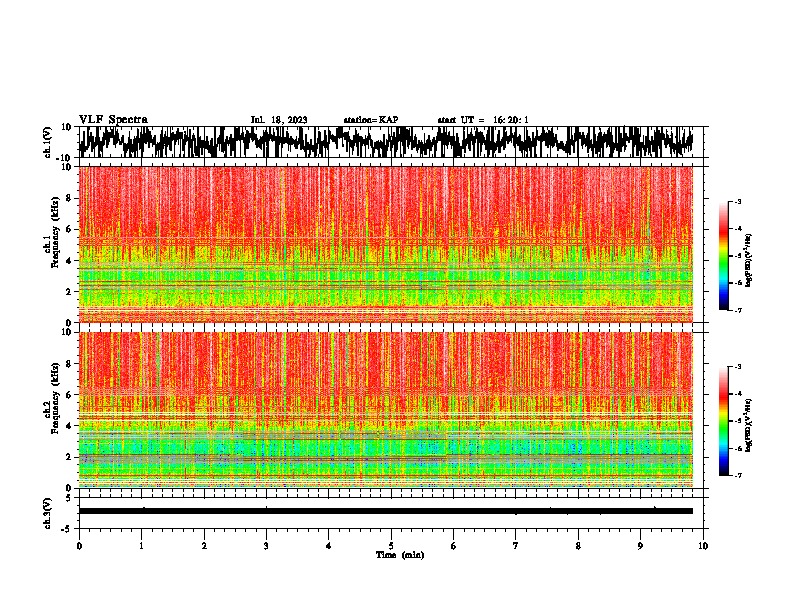Click the VLF Spectra title text

click(x=113, y=119)
